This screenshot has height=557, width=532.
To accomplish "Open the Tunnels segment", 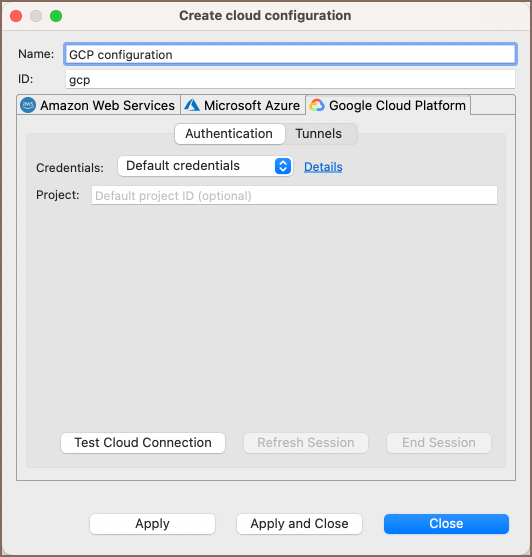I will point(319,134).
